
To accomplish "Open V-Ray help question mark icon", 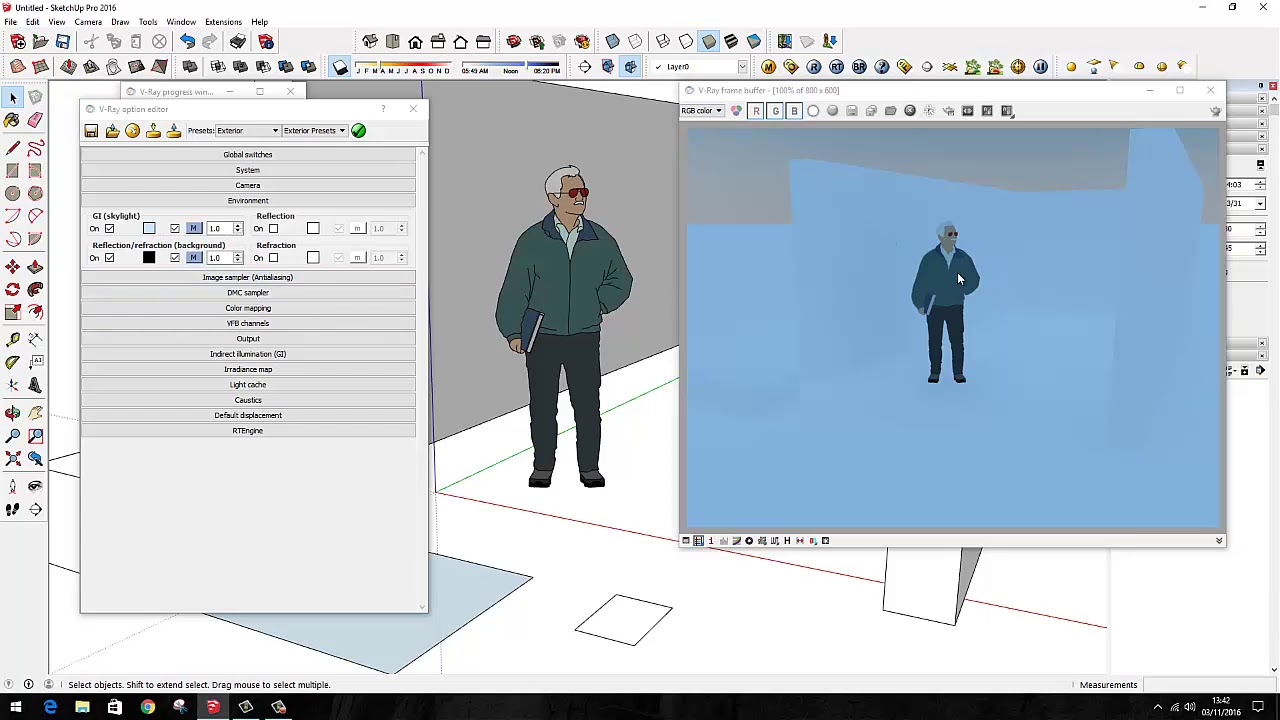I will pyautogui.click(x=882, y=67).
